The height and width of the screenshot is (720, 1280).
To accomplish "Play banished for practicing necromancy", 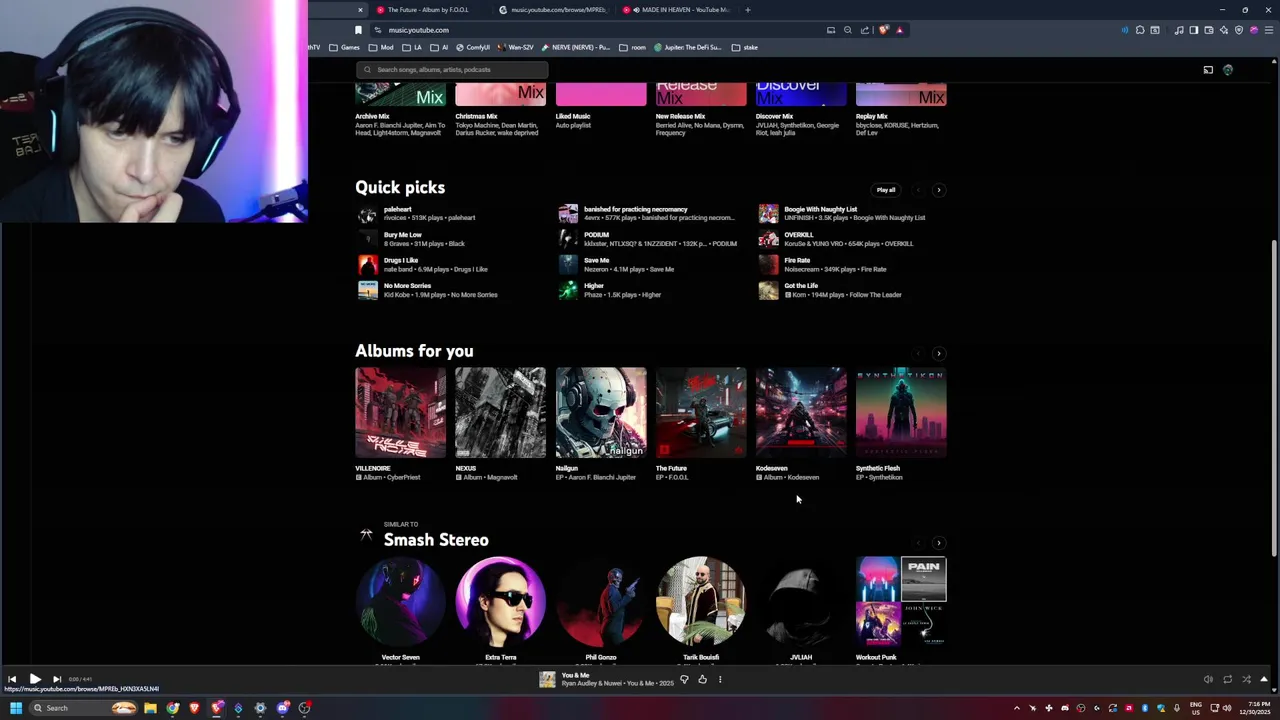I will coord(568,213).
